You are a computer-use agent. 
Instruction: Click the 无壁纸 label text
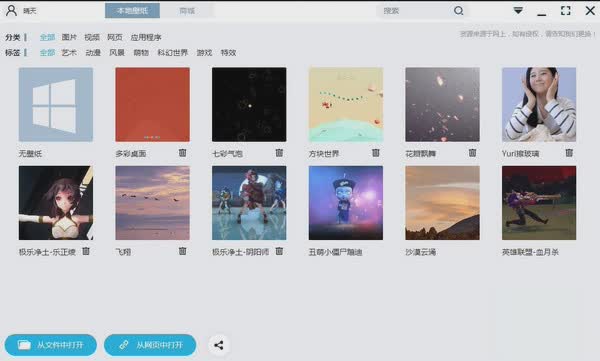tap(30, 154)
